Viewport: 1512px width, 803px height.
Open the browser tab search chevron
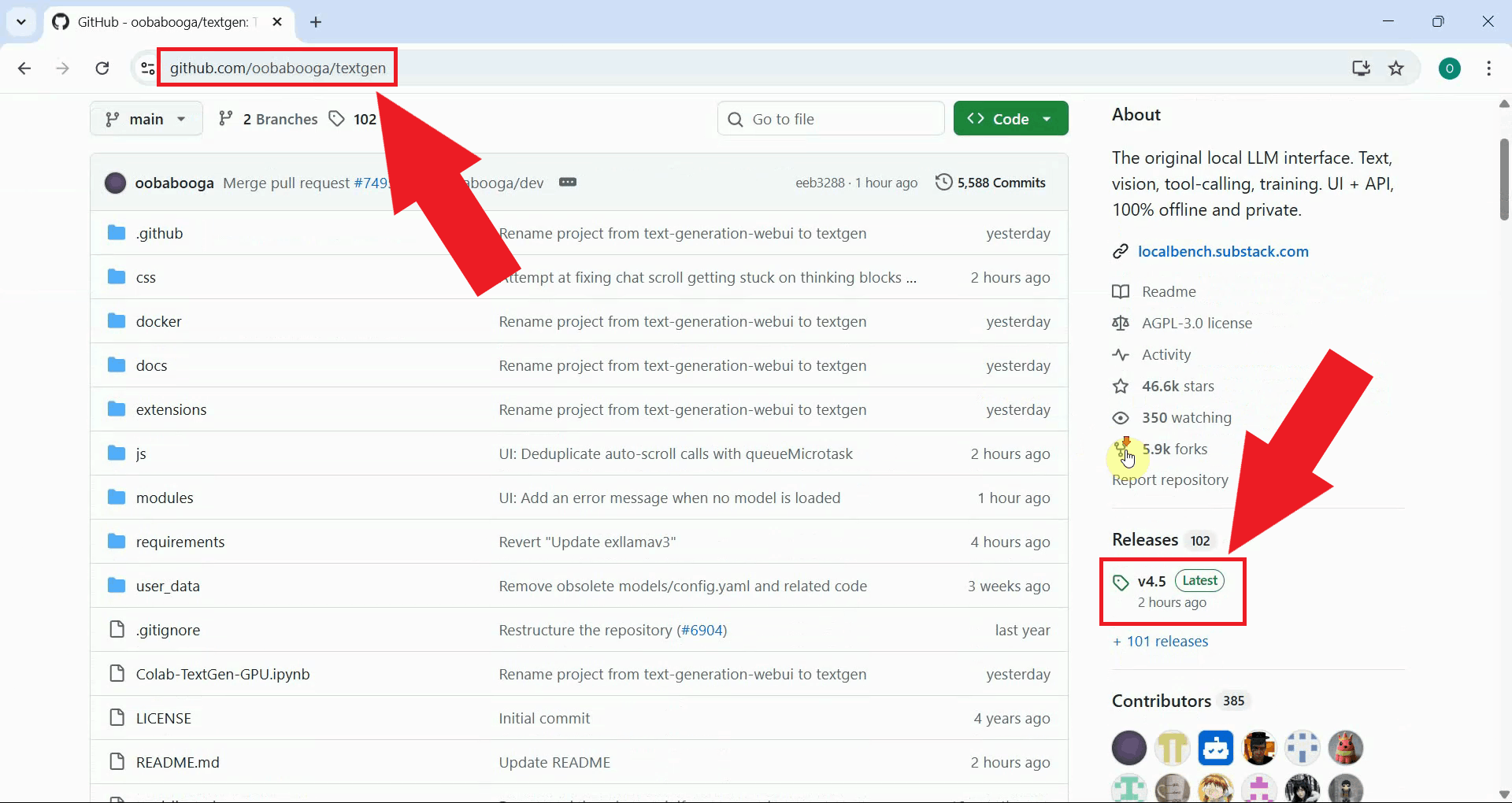pos(21,21)
